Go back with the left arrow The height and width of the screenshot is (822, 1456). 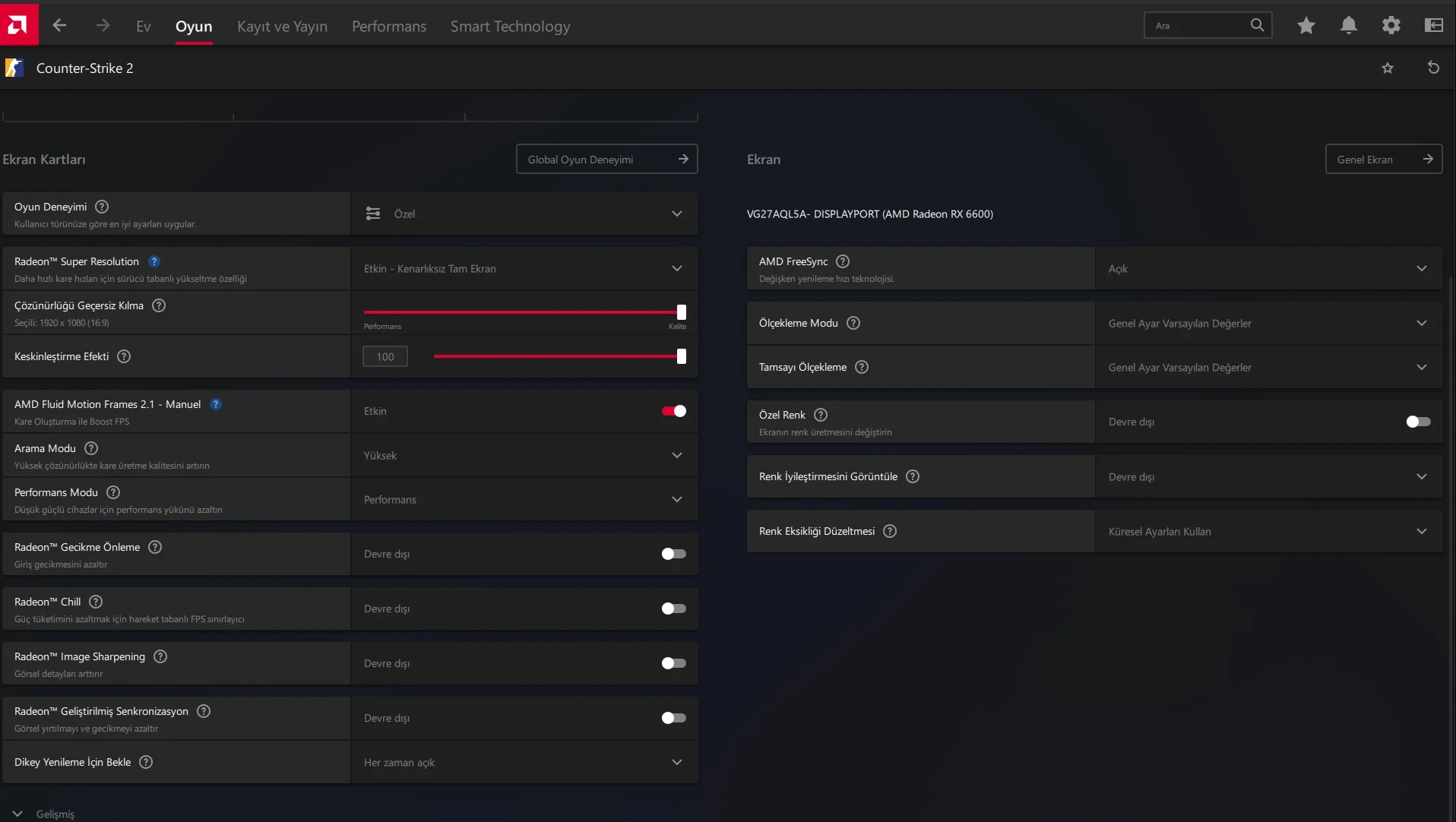coord(59,26)
